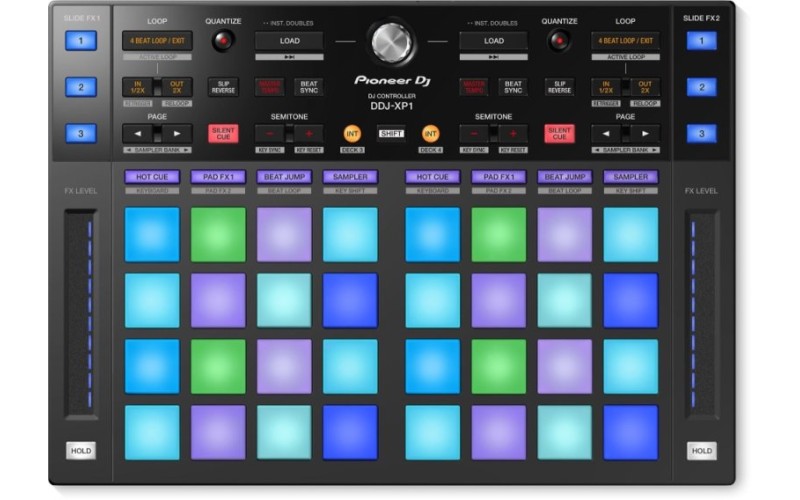Image resolution: width=800 pixels, height=500 pixels.
Task: Tap button 2 in the SLIDE FX1 section
Action: pos(81,87)
